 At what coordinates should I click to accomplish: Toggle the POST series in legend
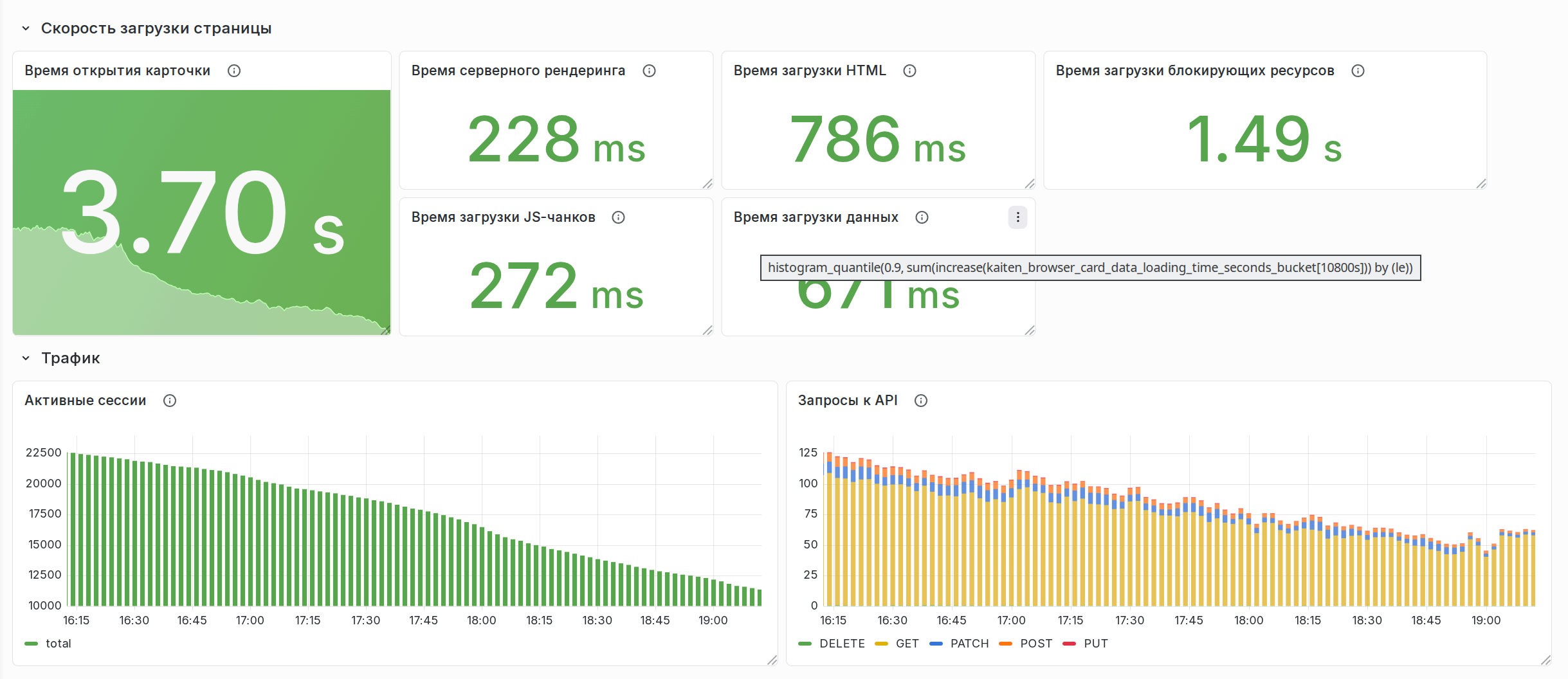point(1036,644)
